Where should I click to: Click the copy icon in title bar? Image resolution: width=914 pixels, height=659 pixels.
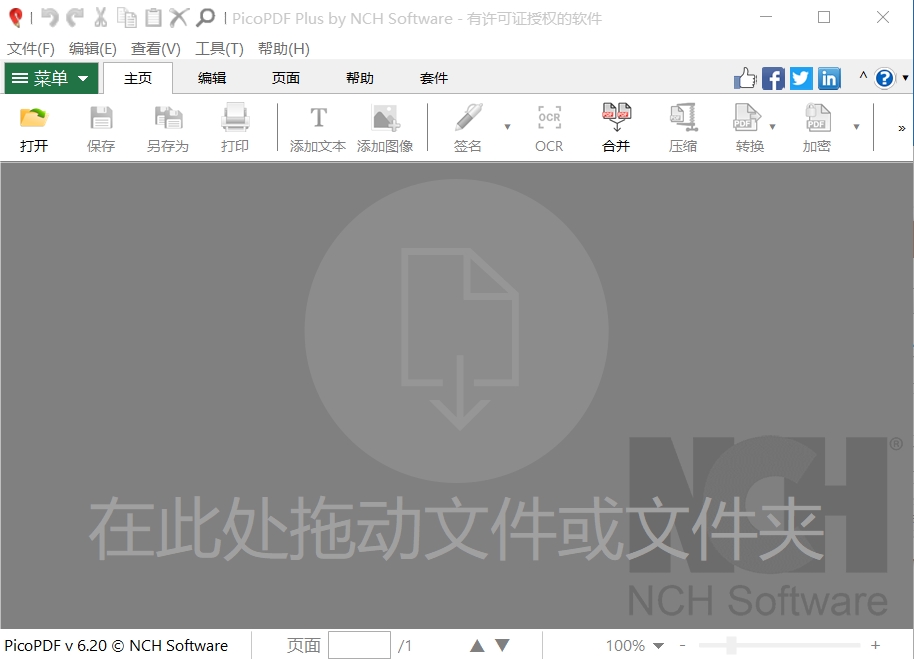click(126, 17)
